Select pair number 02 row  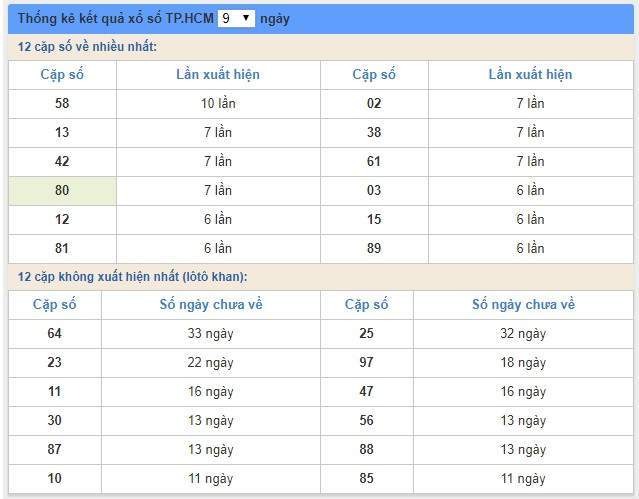pos(374,104)
